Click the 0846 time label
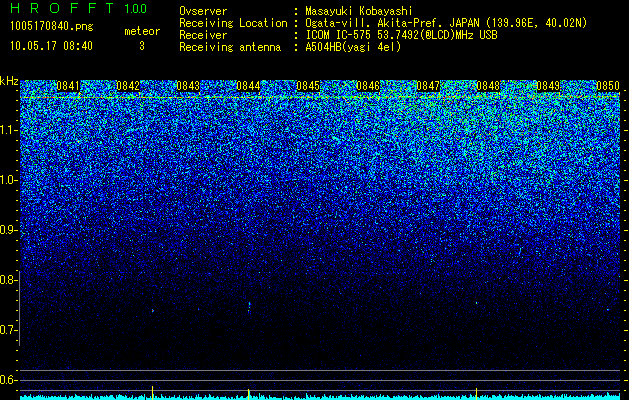The height and width of the screenshot is (400, 629). (x=368, y=86)
